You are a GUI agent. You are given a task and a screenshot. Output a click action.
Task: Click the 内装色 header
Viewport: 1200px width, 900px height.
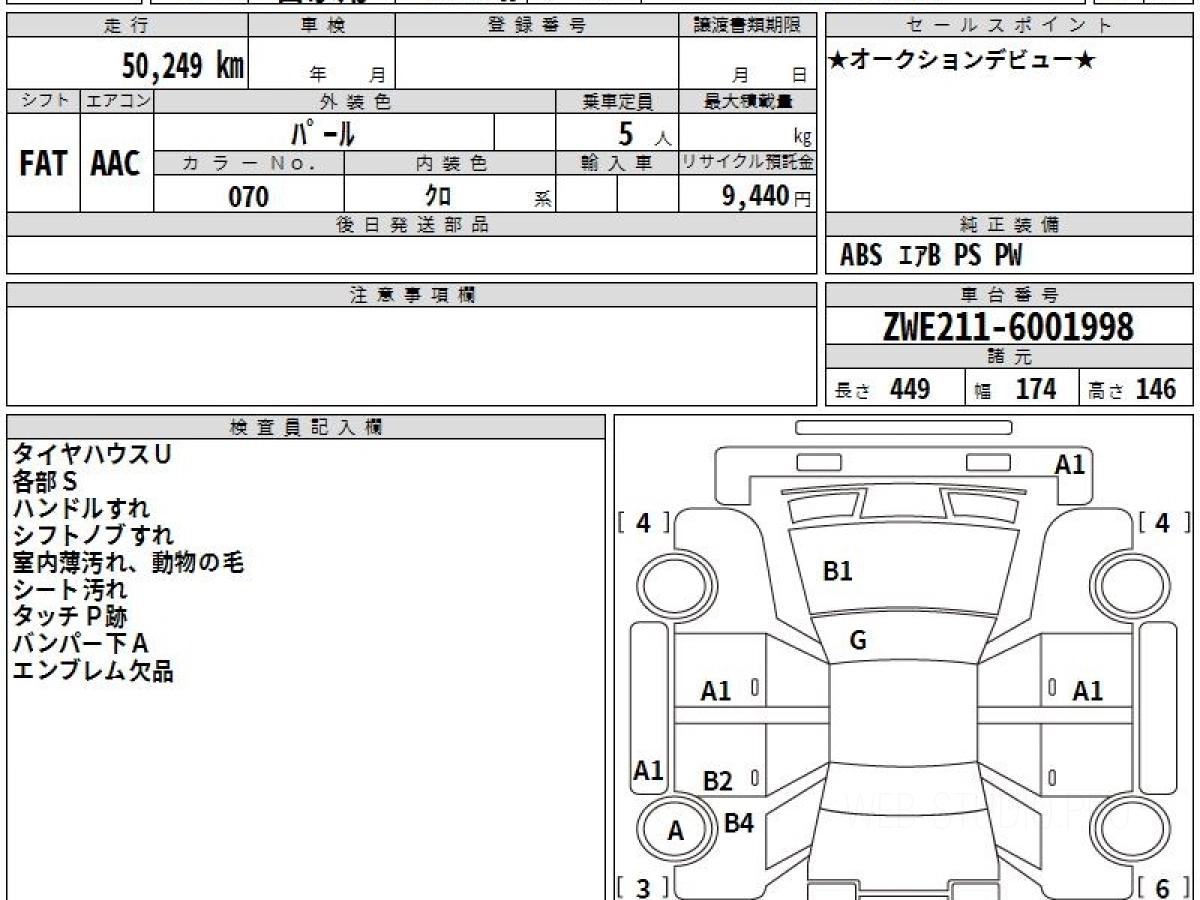pyautogui.click(x=450, y=164)
